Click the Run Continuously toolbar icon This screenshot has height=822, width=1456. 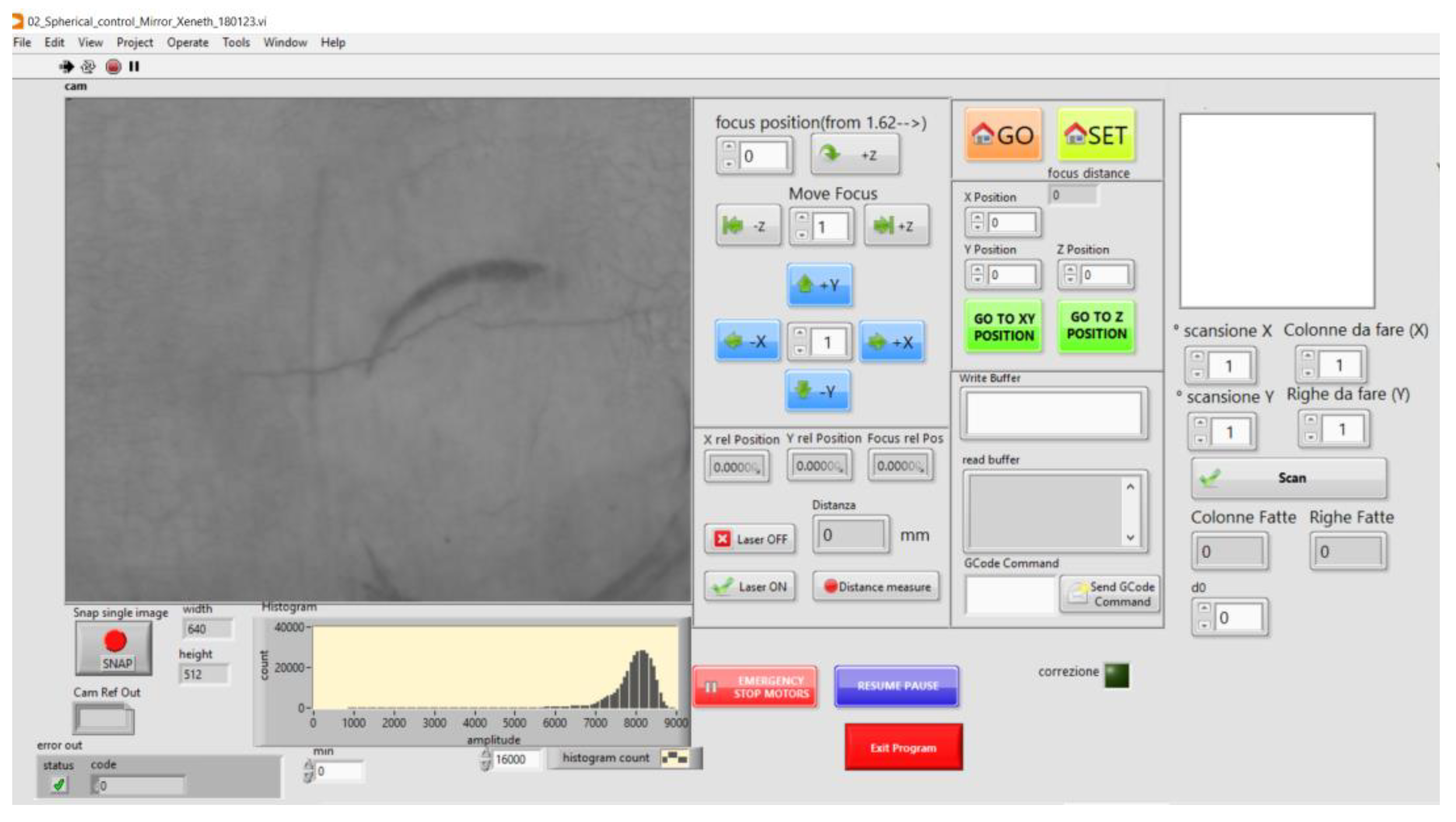tap(88, 66)
